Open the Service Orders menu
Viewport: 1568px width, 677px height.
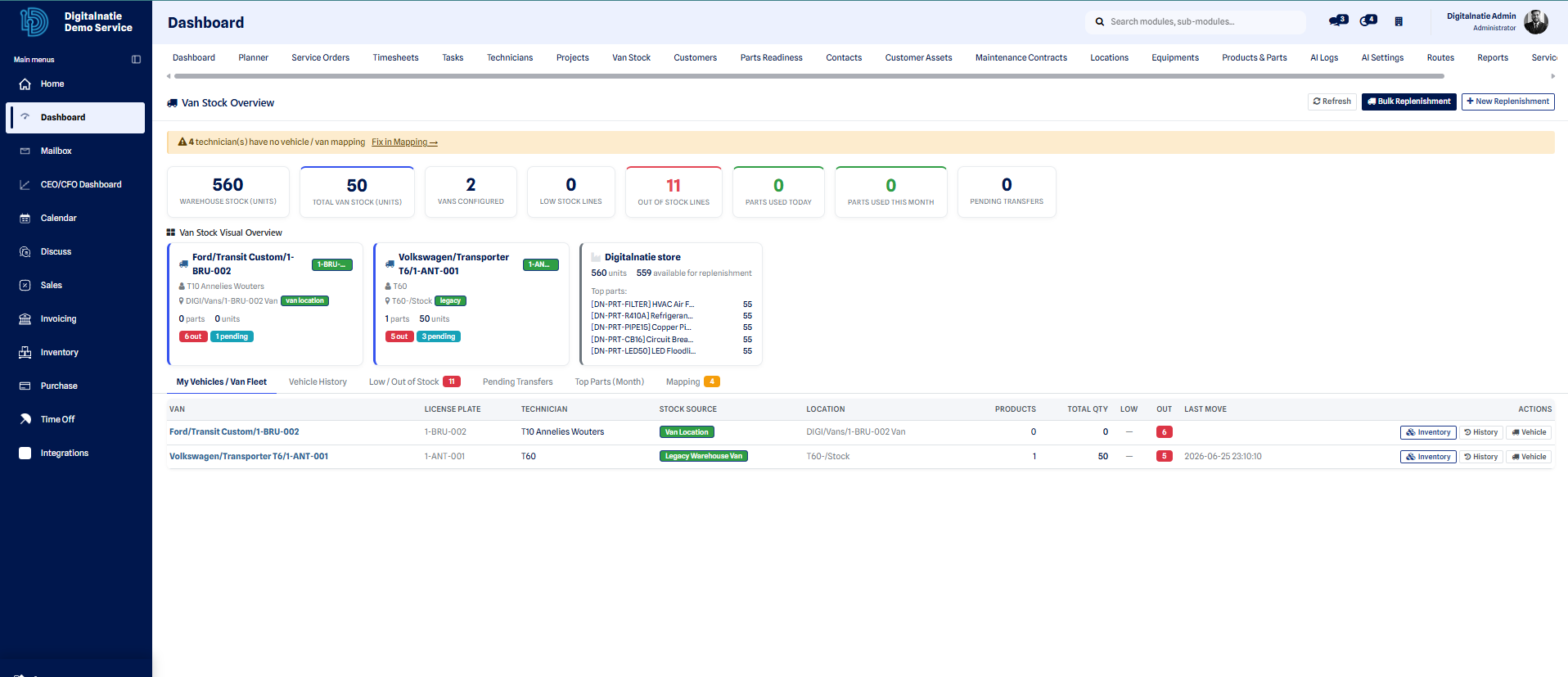pyautogui.click(x=320, y=57)
